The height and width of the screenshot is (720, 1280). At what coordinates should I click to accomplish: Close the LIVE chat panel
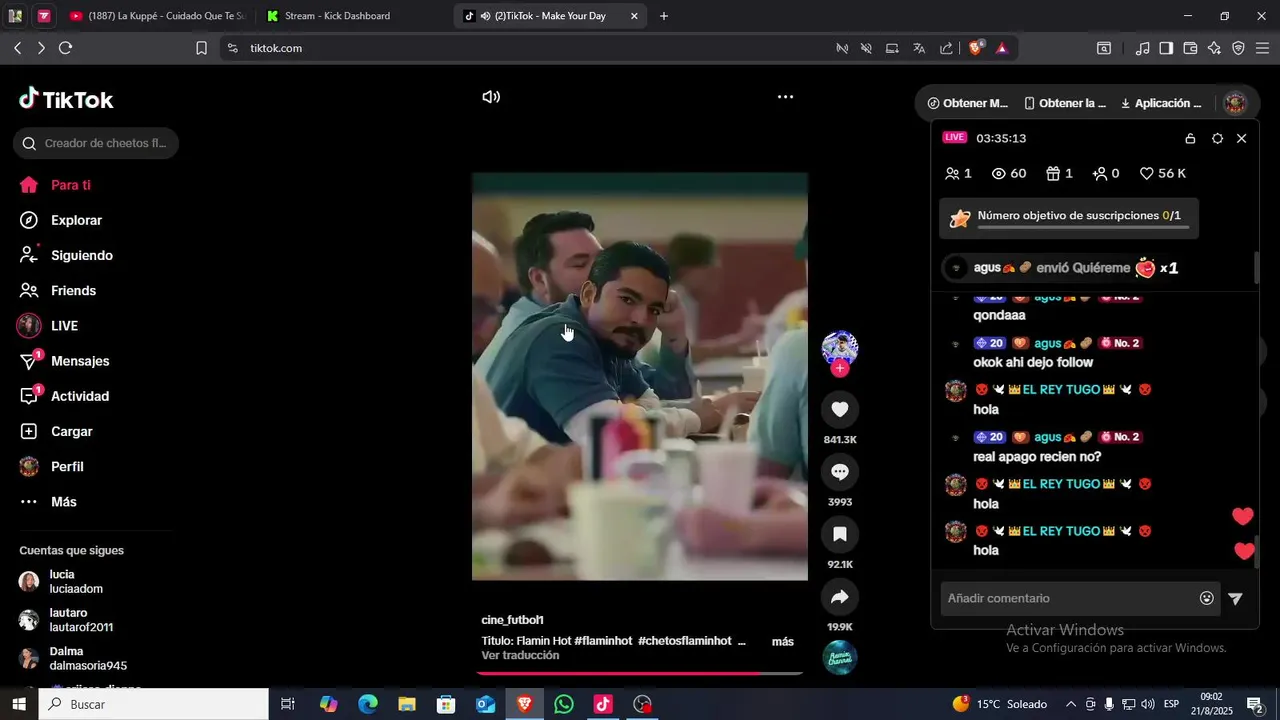[1242, 139]
